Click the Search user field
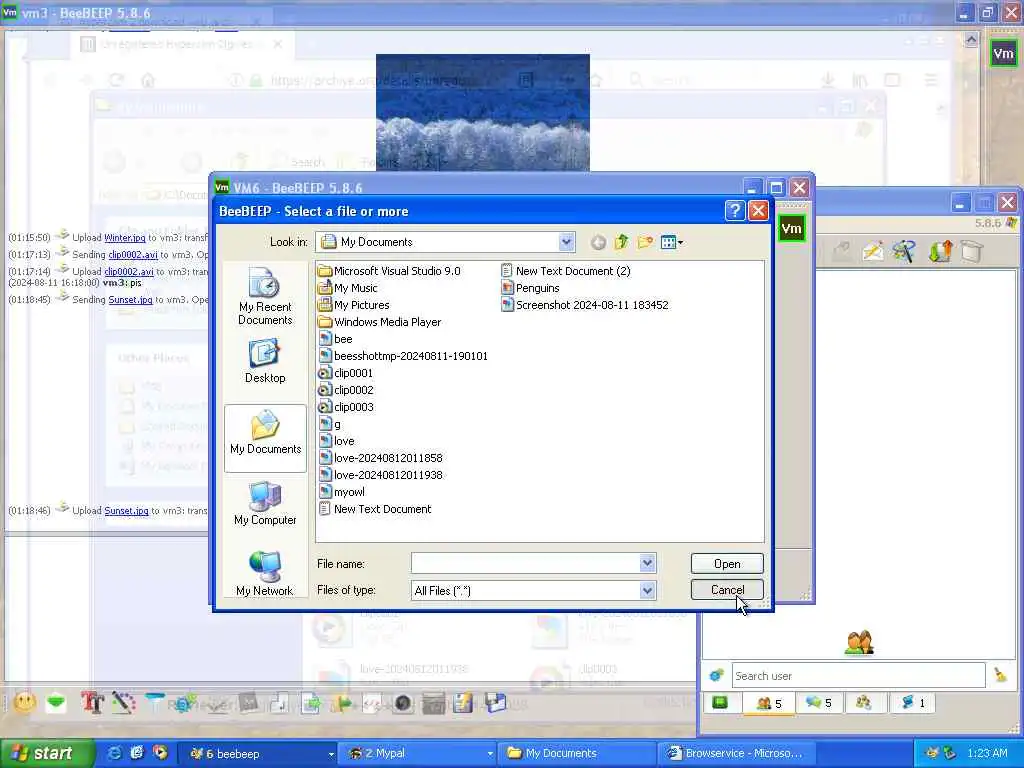1024x768 pixels. (x=858, y=676)
